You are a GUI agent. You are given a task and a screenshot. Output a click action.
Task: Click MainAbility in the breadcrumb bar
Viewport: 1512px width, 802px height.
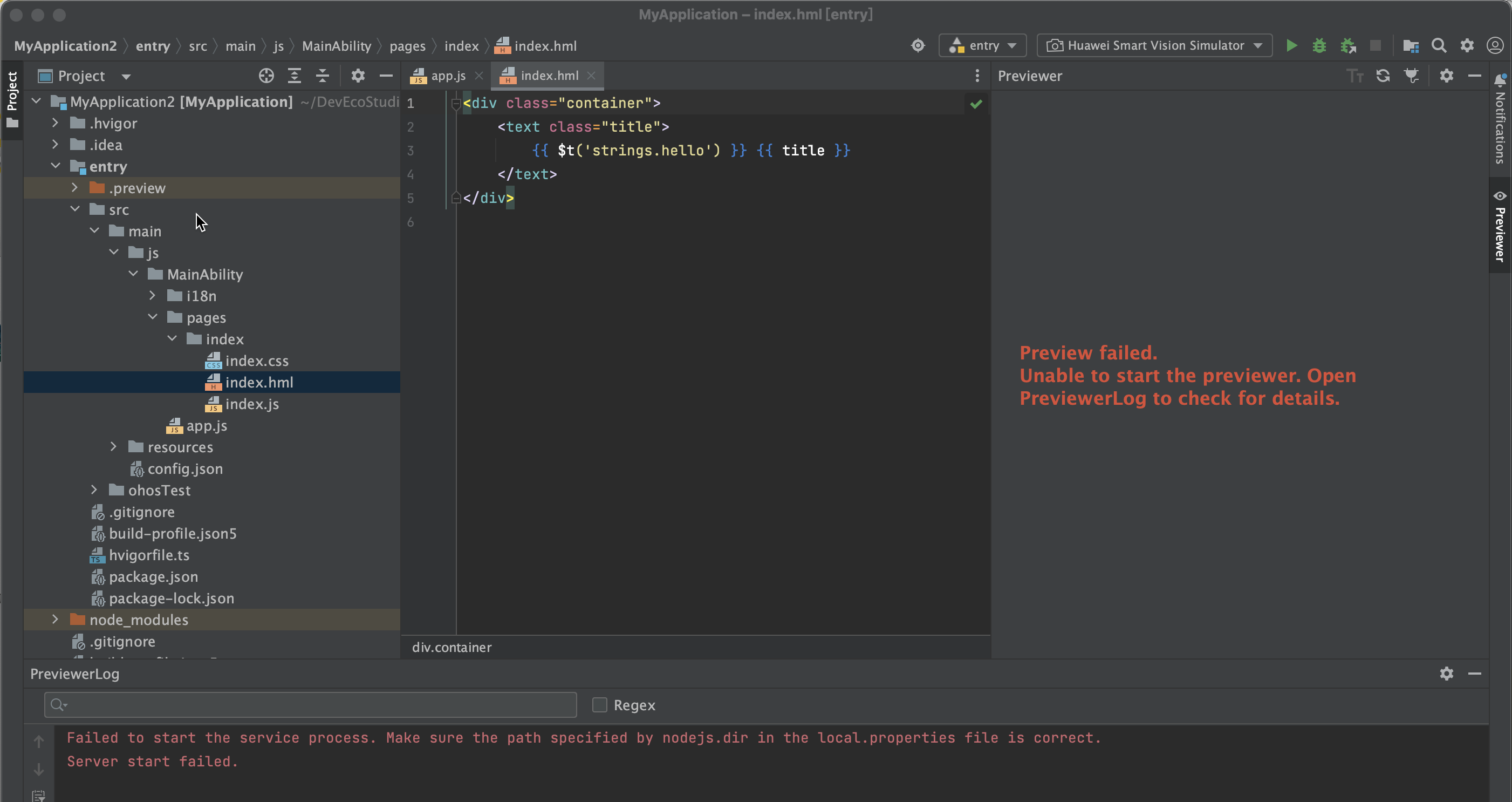(x=336, y=46)
